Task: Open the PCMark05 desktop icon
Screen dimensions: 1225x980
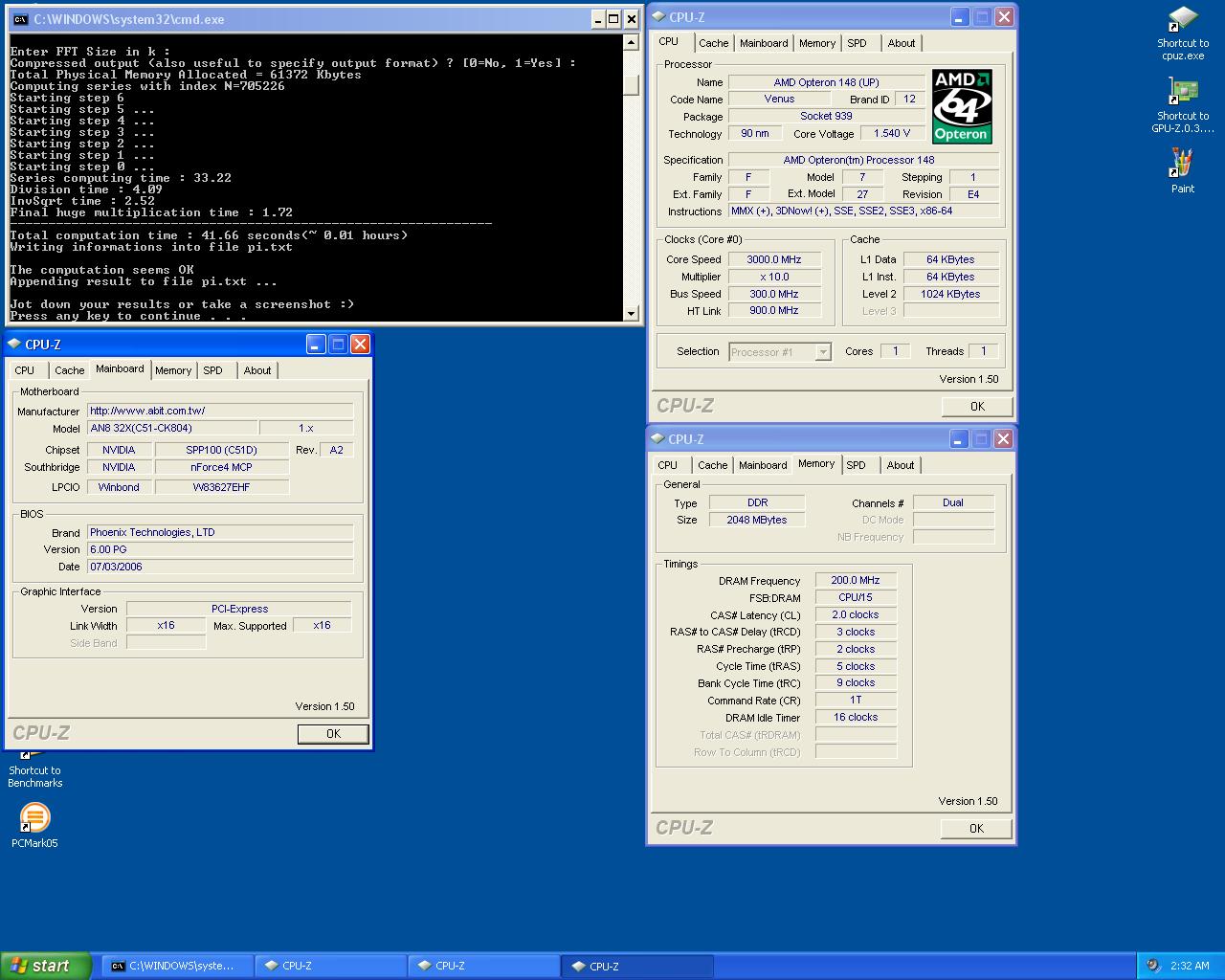Action: coord(34,825)
